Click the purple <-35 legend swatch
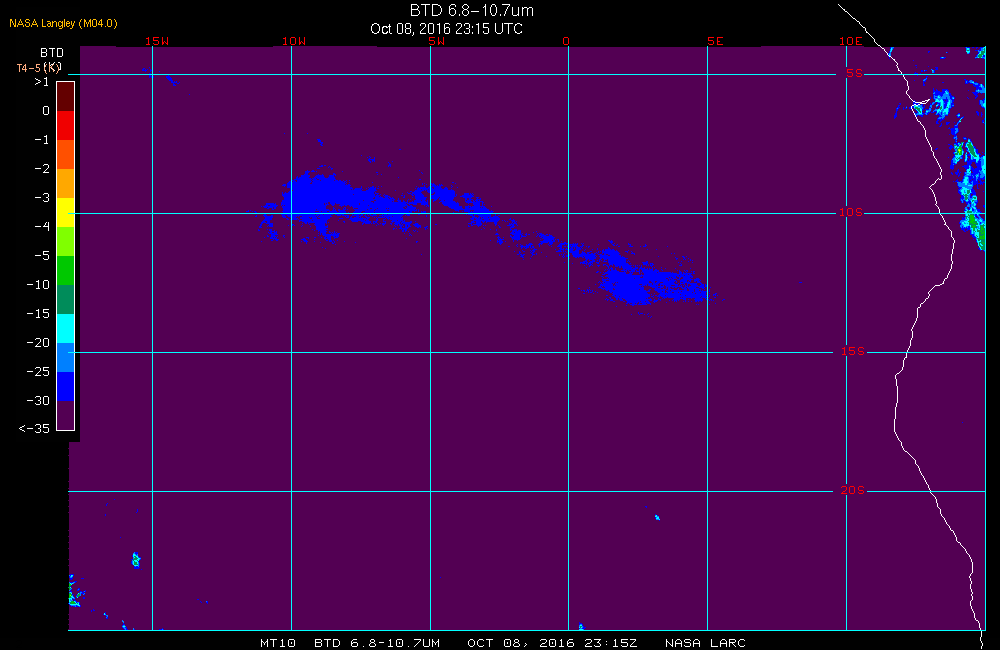This screenshot has height=650, width=1000. [x=66, y=415]
